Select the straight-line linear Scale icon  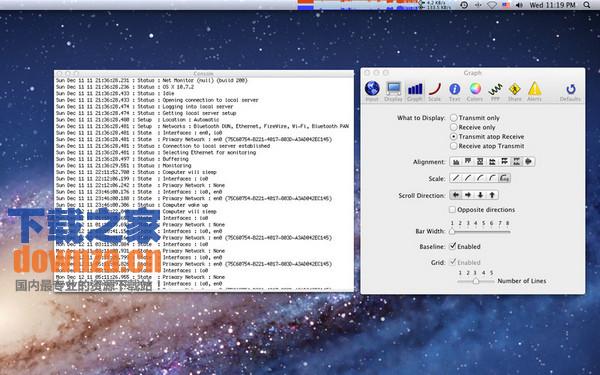tap(456, 178)
